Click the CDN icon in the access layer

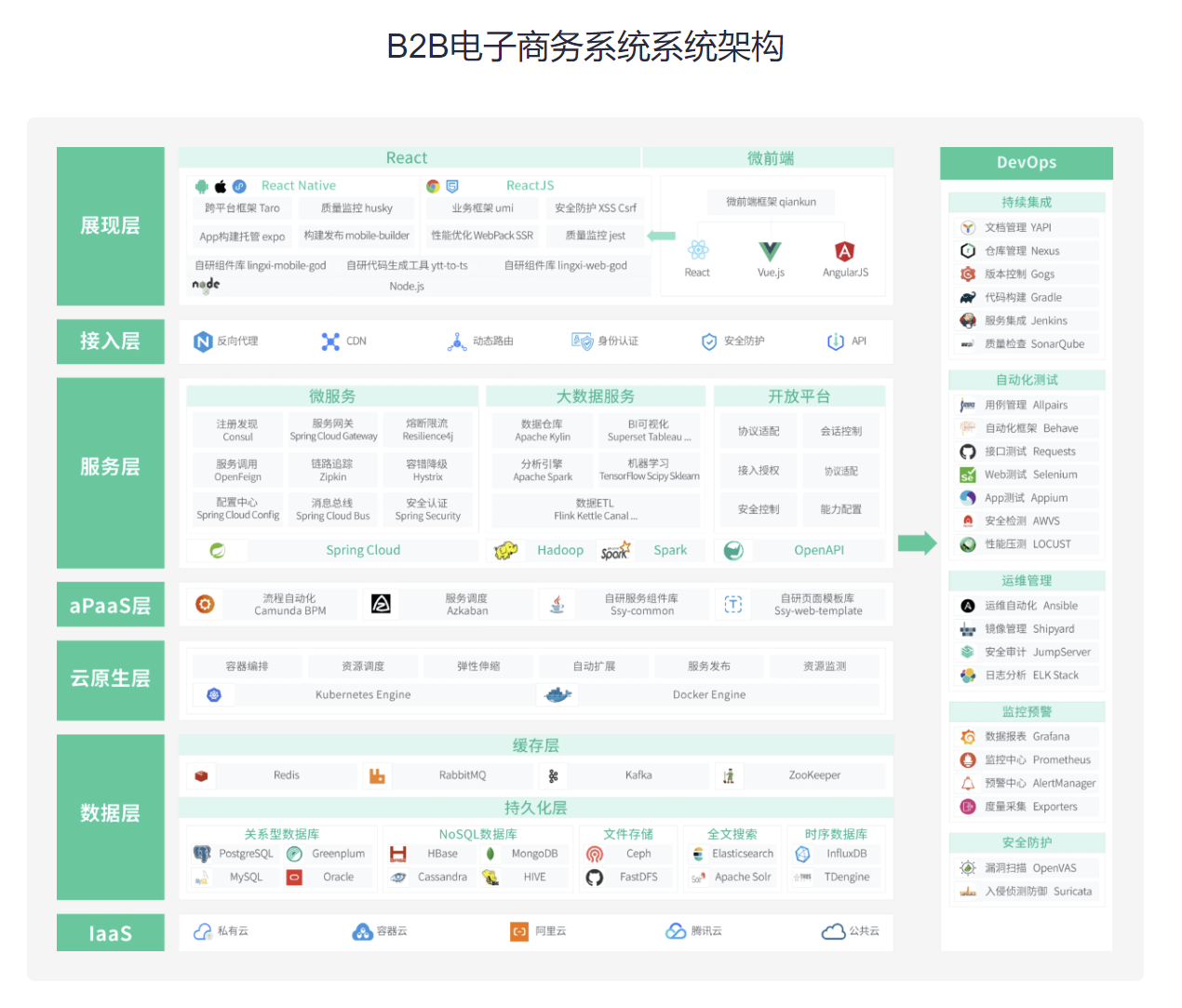coord(330,342)
